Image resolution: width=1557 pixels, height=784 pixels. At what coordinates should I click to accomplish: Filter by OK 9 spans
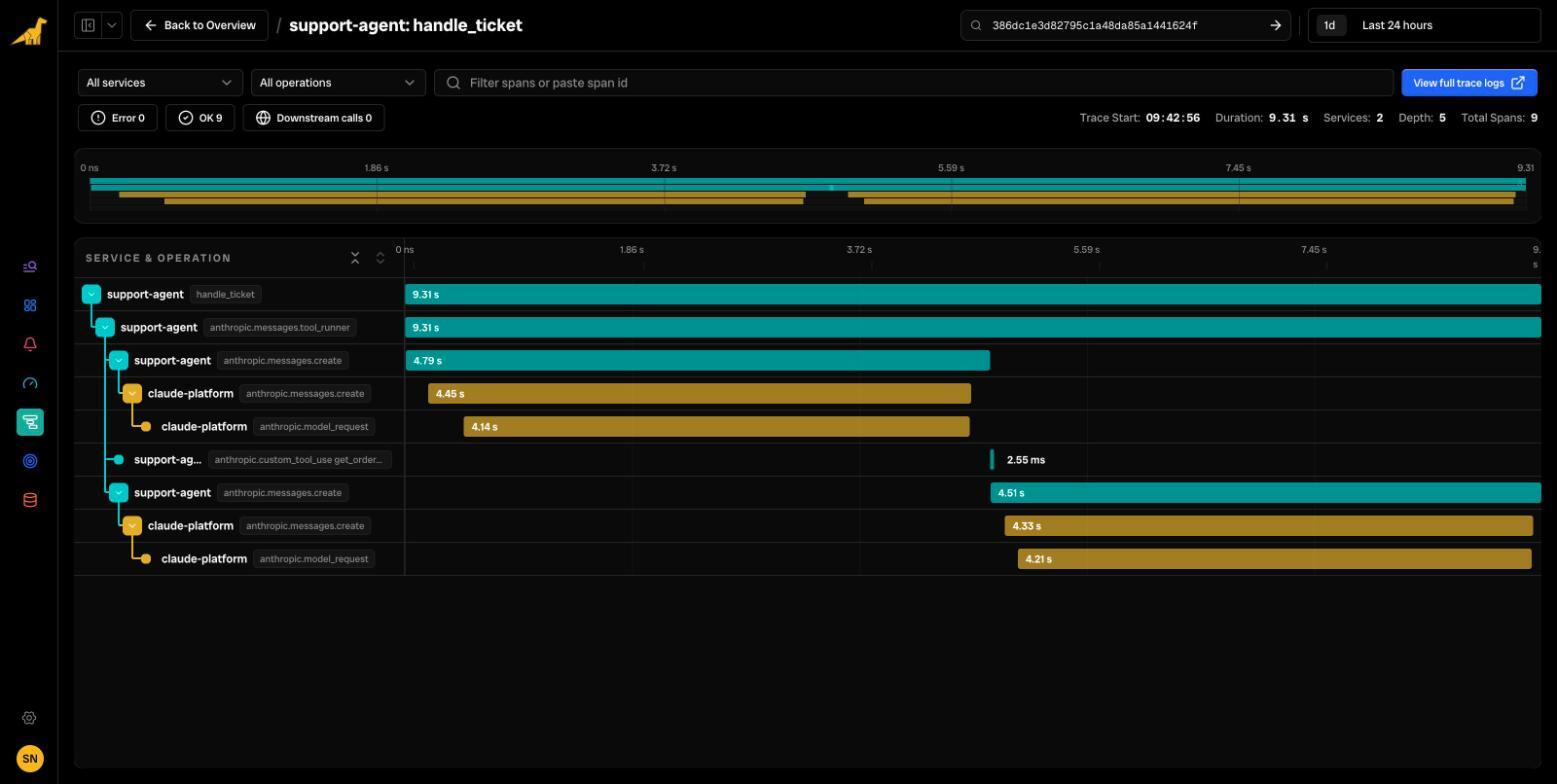click(x=201, y=118)
